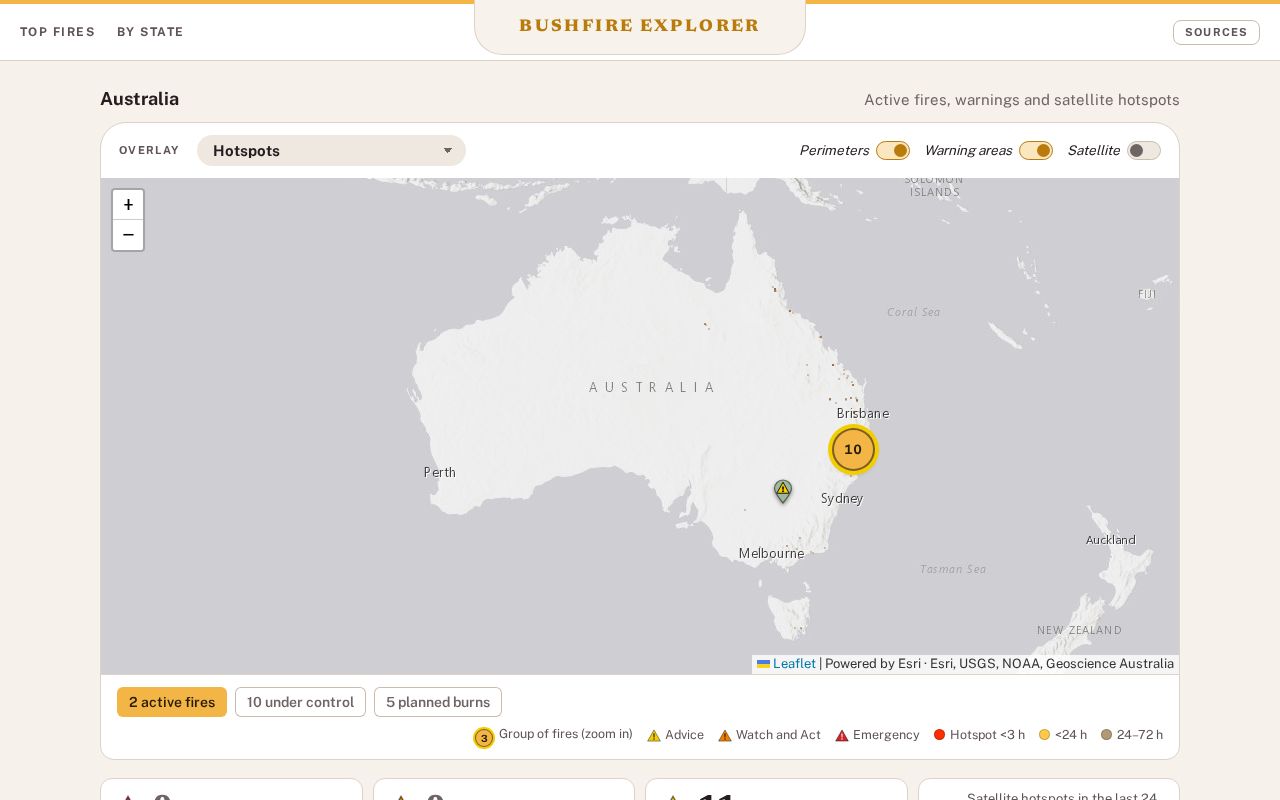Click the Australia heading

[x=140, y=99]
